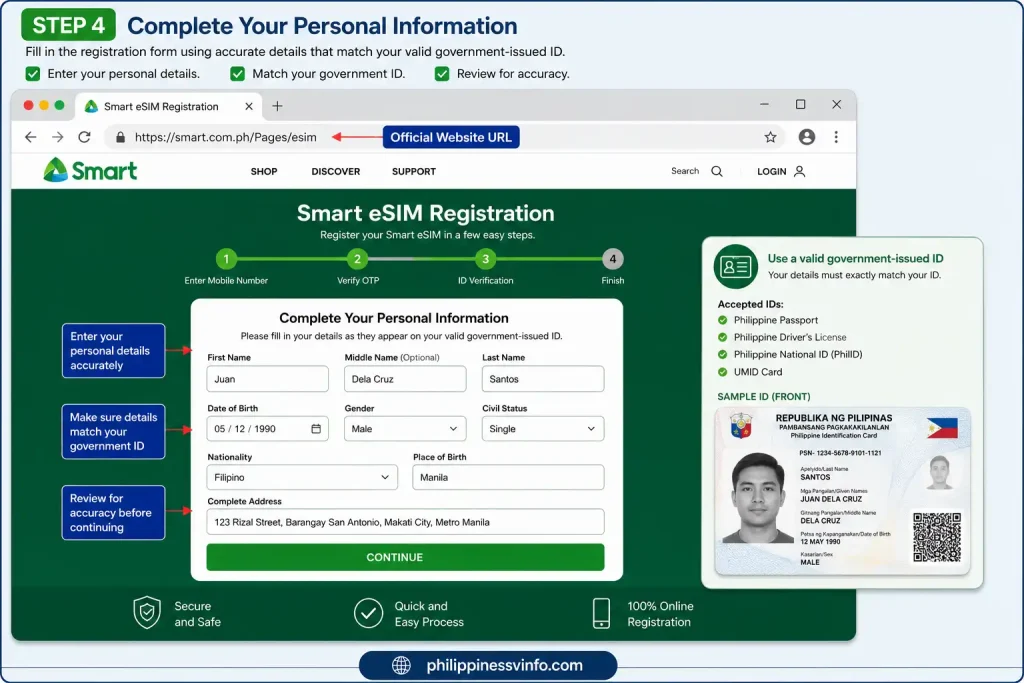This screenshot has height=683, width=1024.
Task: Toggle the 'Match your government ID' checkbox
Action: pos(238,74)
